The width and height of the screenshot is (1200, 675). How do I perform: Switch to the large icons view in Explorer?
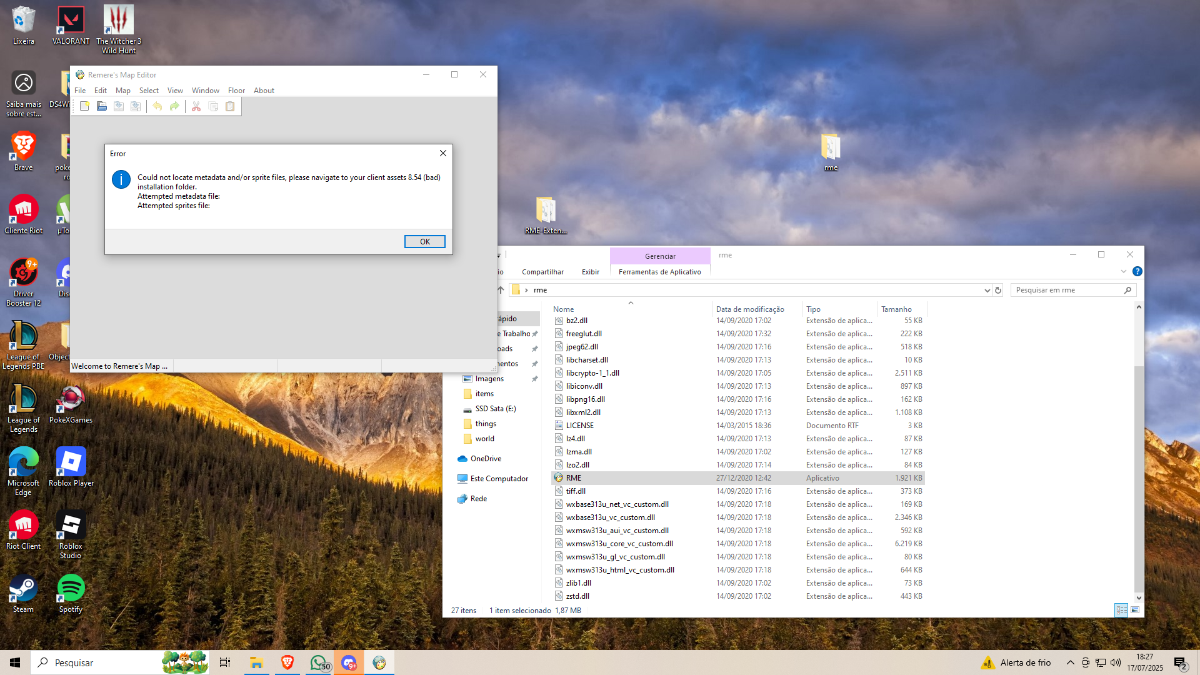coord(1134,609)
